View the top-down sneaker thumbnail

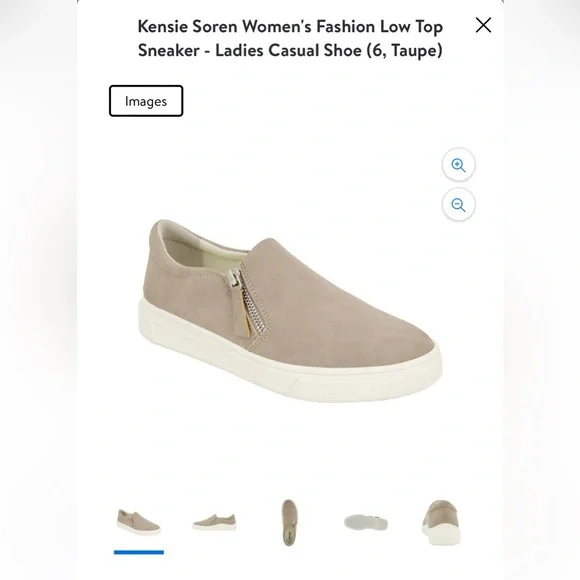289,522
